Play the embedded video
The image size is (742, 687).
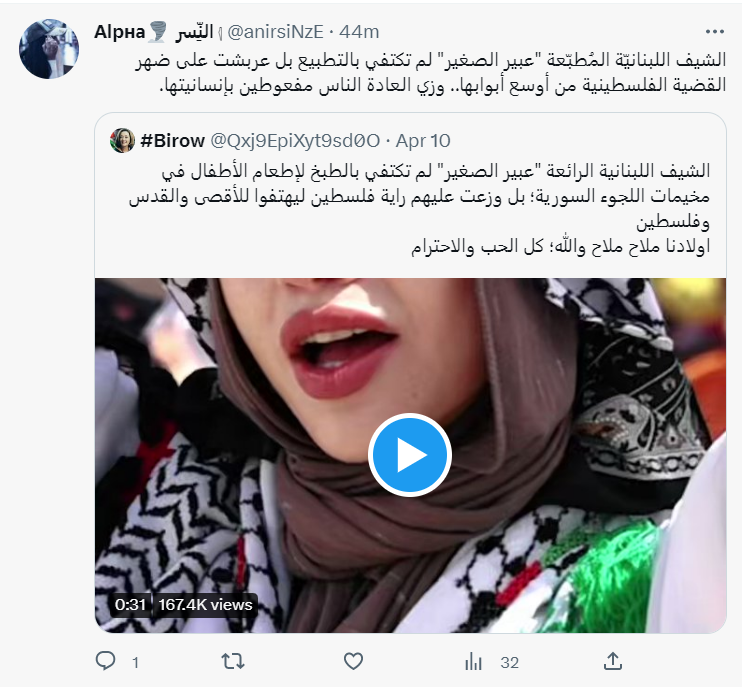(x=410, y=455)
